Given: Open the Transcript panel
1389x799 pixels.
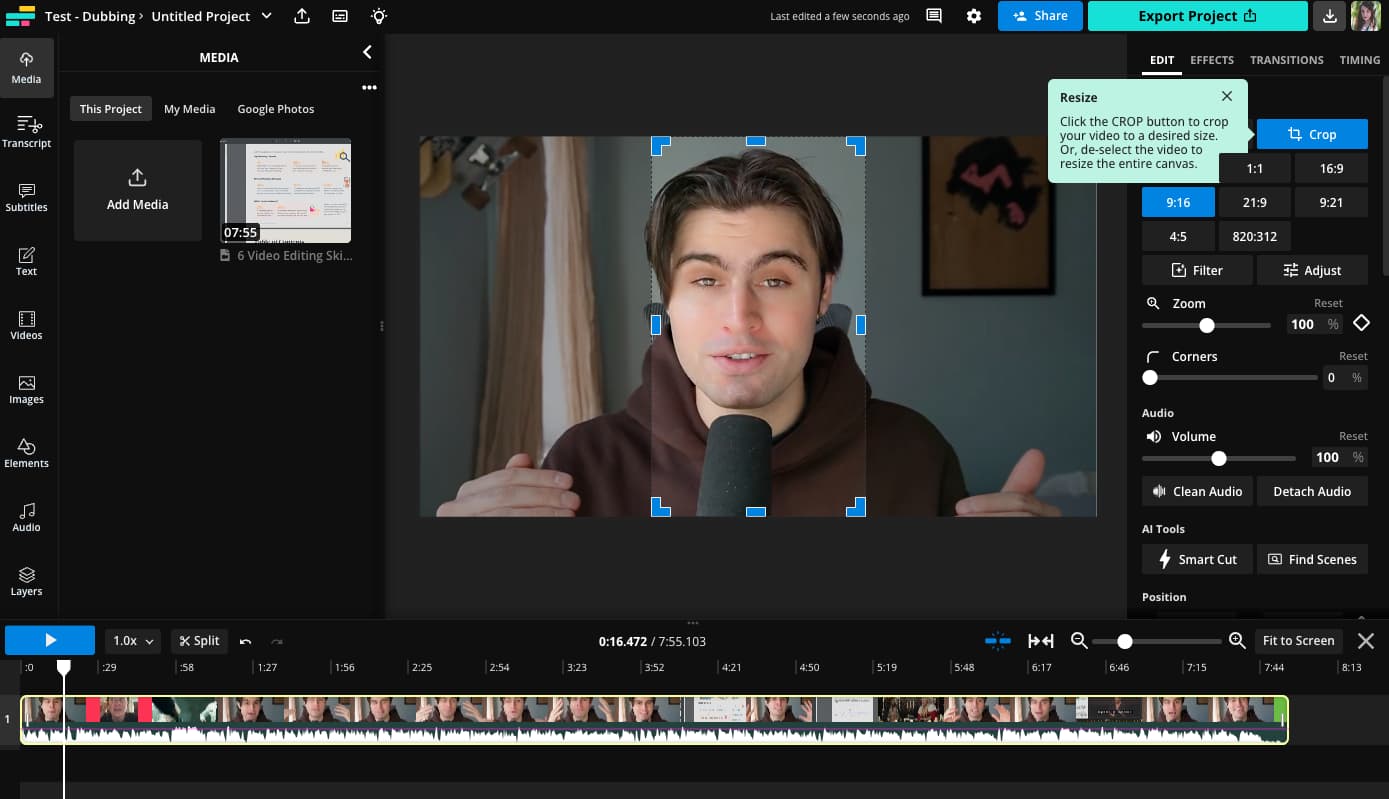Looking at the screenshot, I should tap(26, 131).
